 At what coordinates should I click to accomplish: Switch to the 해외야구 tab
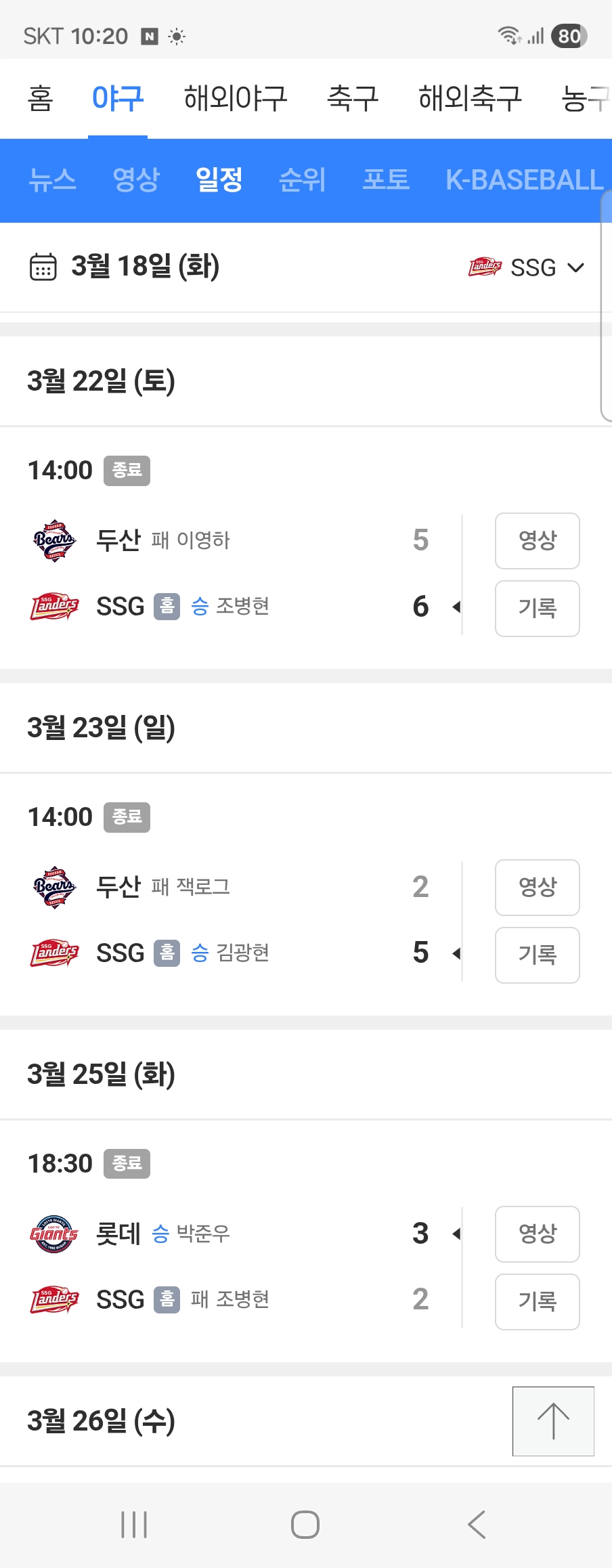pyautogui.click(x=236, y=98)
